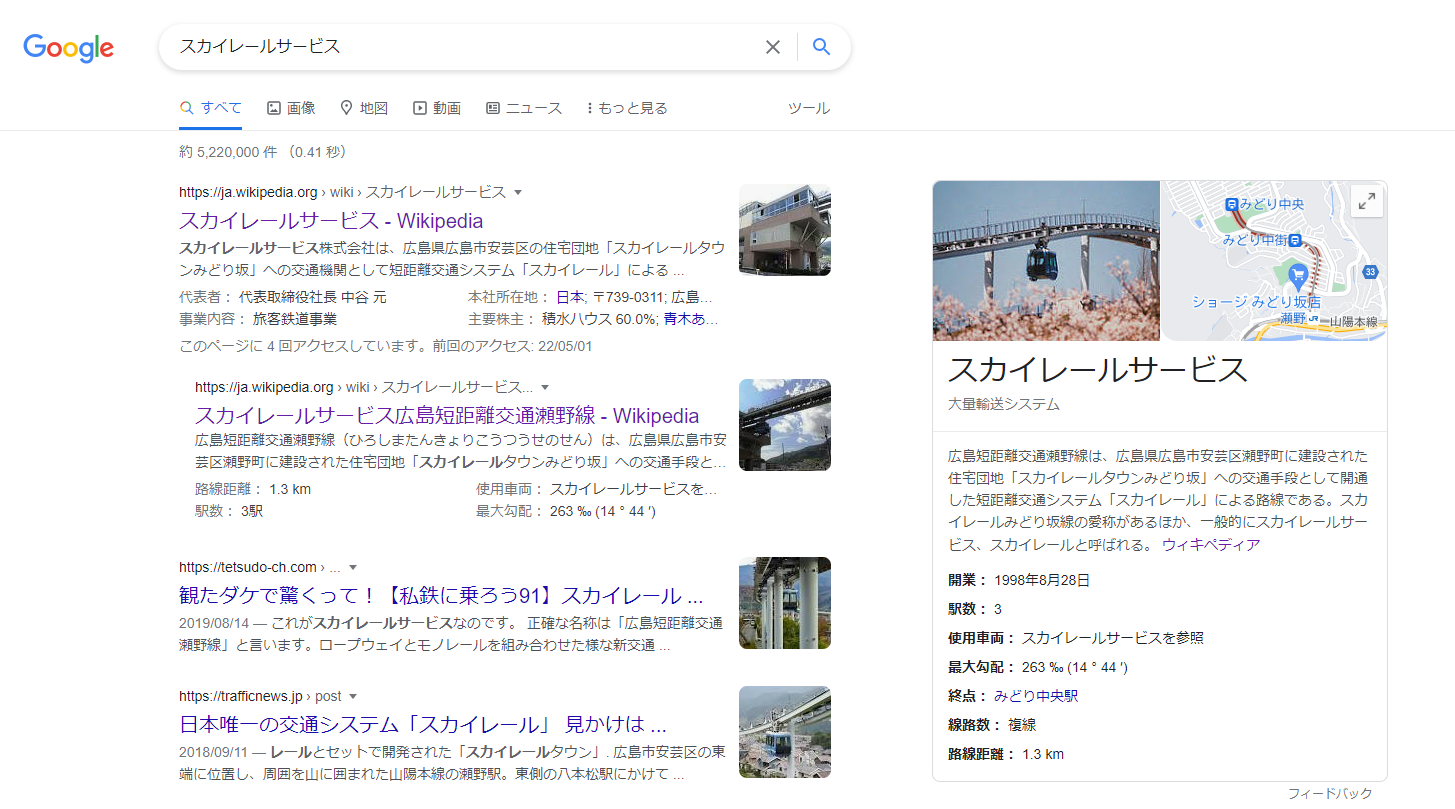The height and width of the screenshot is (809, 1455).
Task: Click the 路線距離 1.3 km text in the 瀬野線 result
Action: (x=253, y=489)
